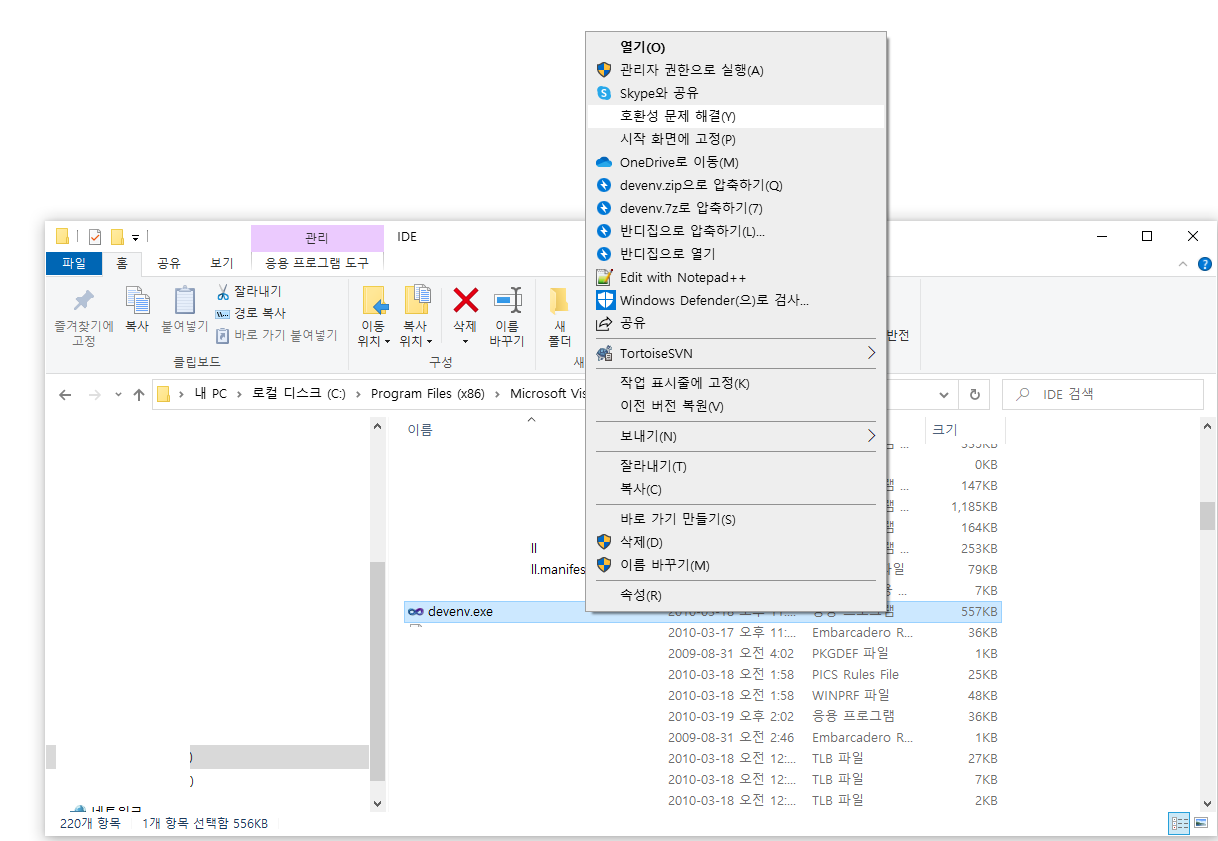The height and width of the screenshot is (841, 1218).
Task: Open the 파일 (File) ribbon tab
Action: pos(74,263)
